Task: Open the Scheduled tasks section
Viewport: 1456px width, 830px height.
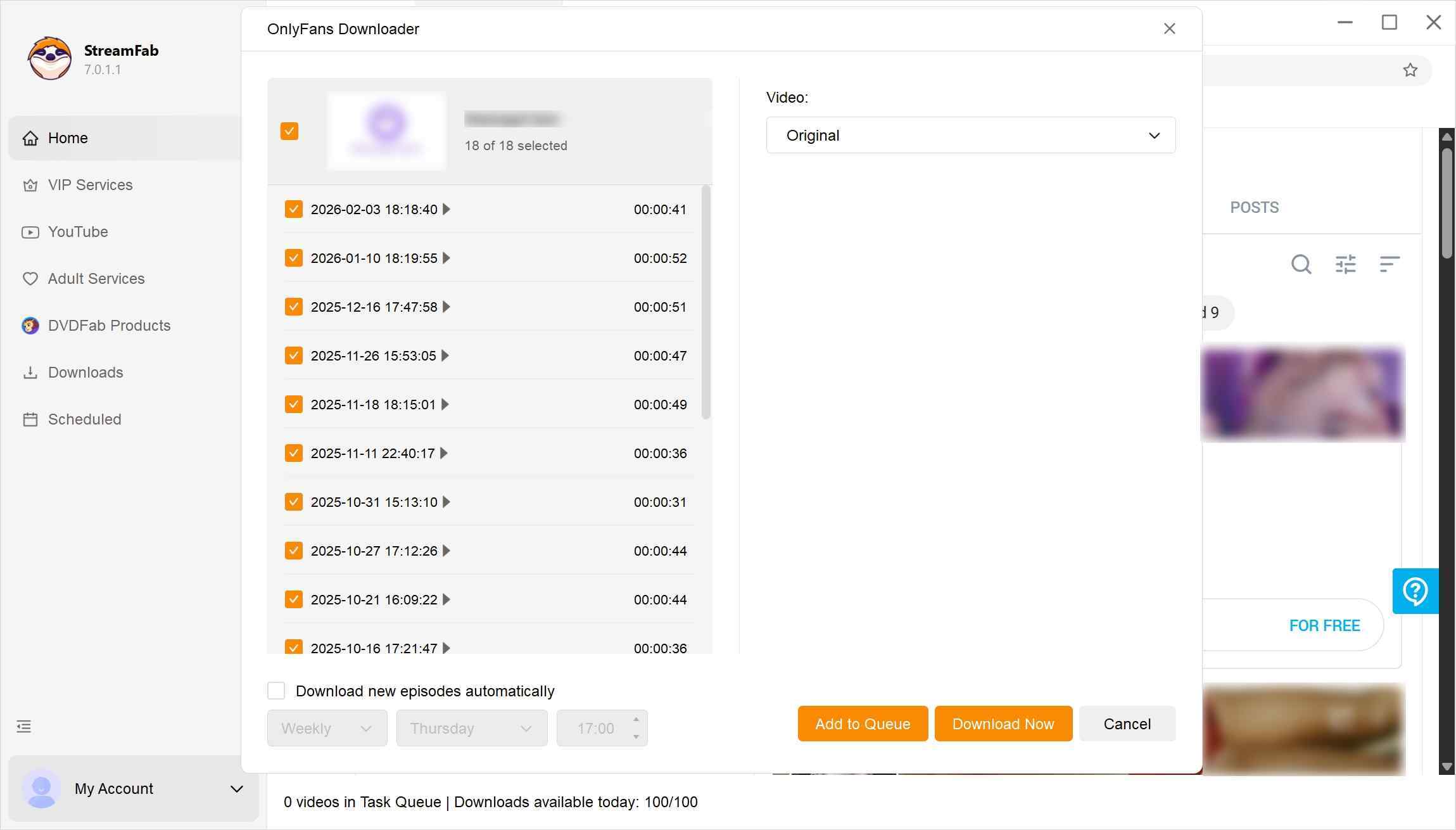Action: click(x=84, y=419)
